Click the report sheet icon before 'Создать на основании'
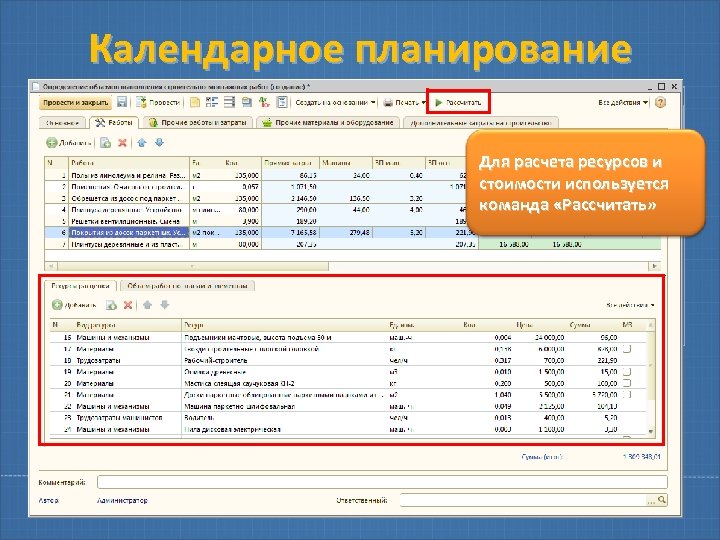 pos(282,102)
